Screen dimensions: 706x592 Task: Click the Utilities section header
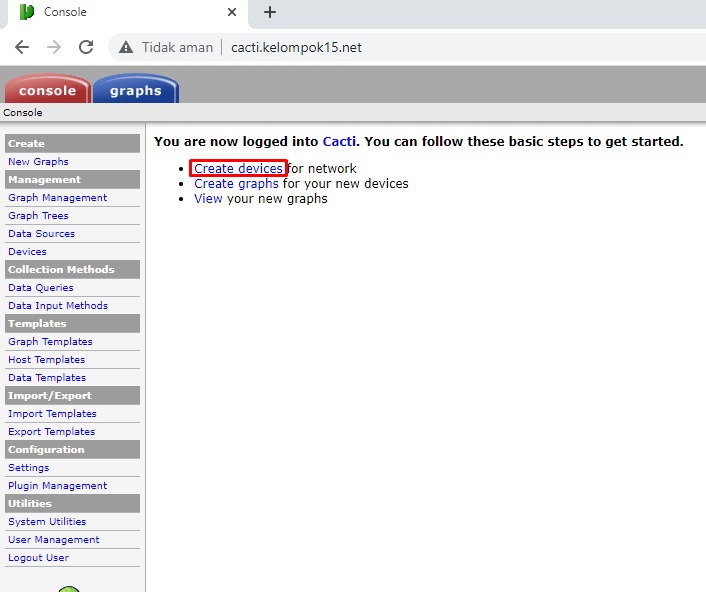pyautogui.click(x=72, y=504)
